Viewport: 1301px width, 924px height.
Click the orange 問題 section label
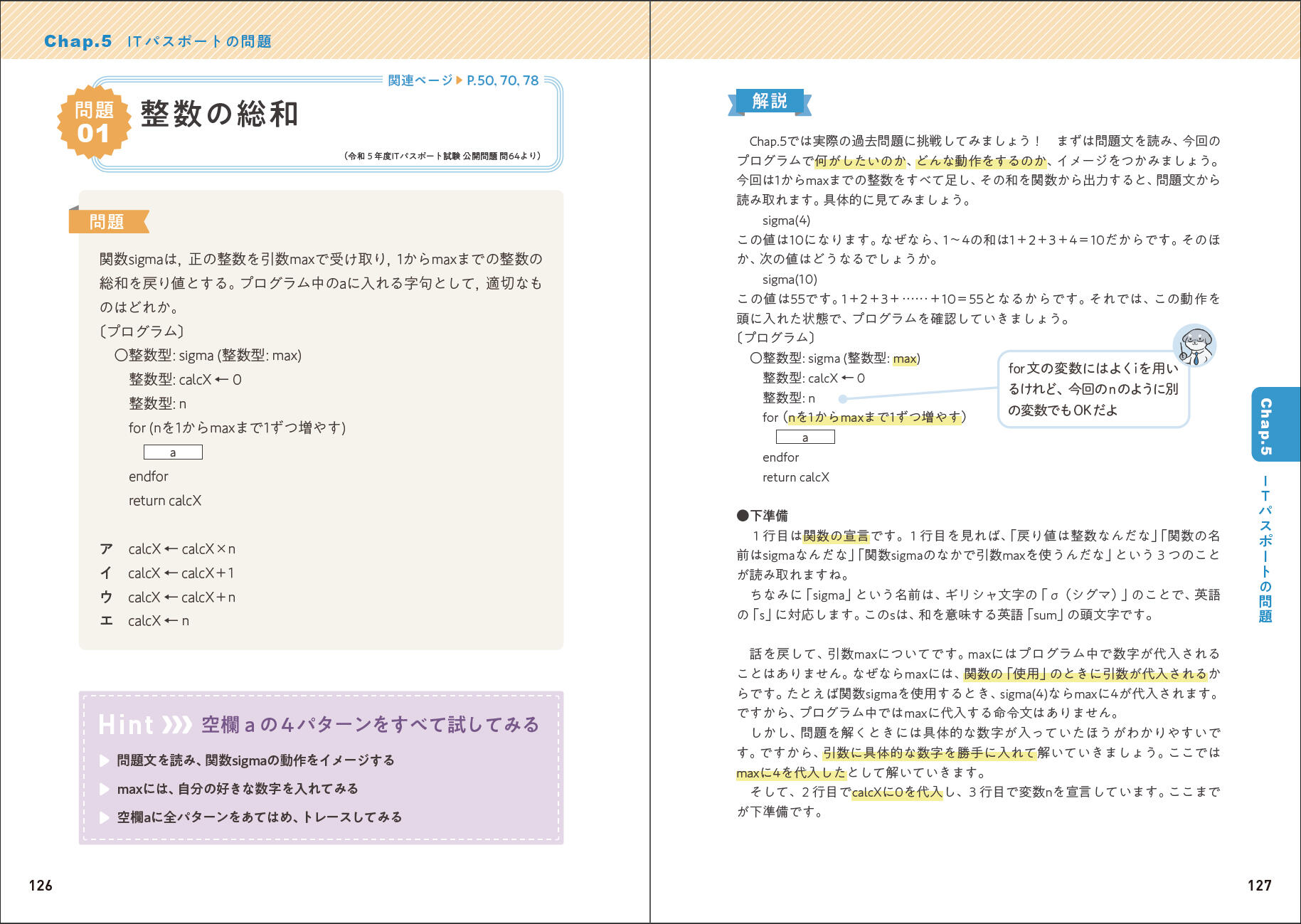point(108,221)
